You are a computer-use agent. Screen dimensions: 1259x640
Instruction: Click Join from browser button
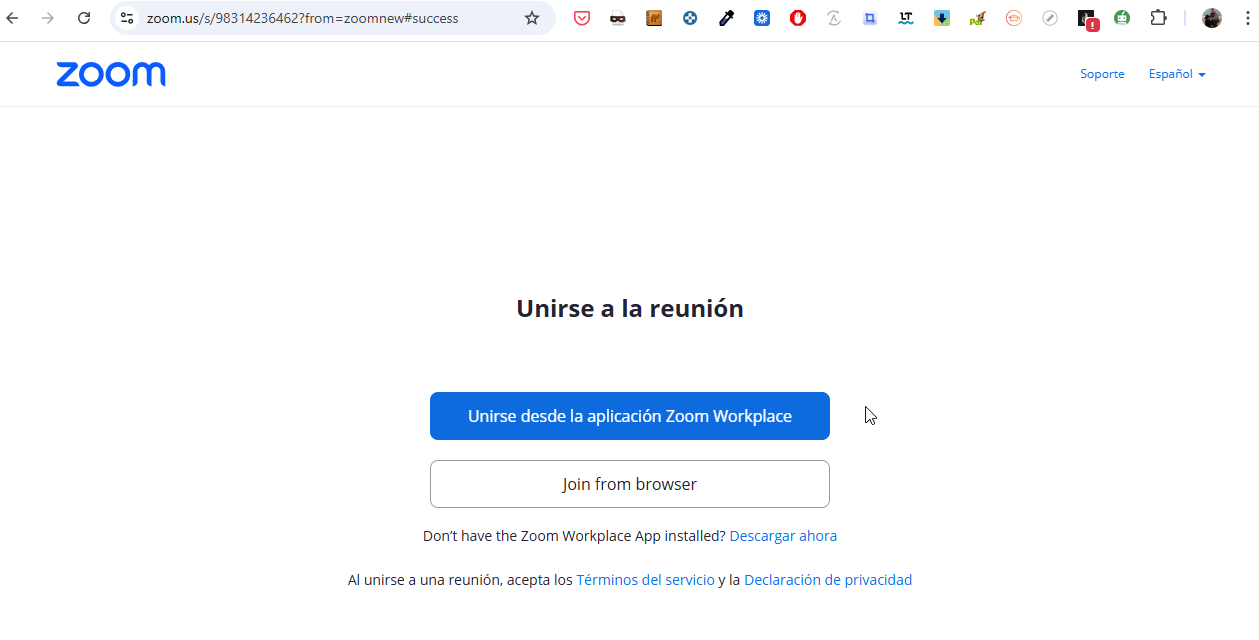coord(630,484)
